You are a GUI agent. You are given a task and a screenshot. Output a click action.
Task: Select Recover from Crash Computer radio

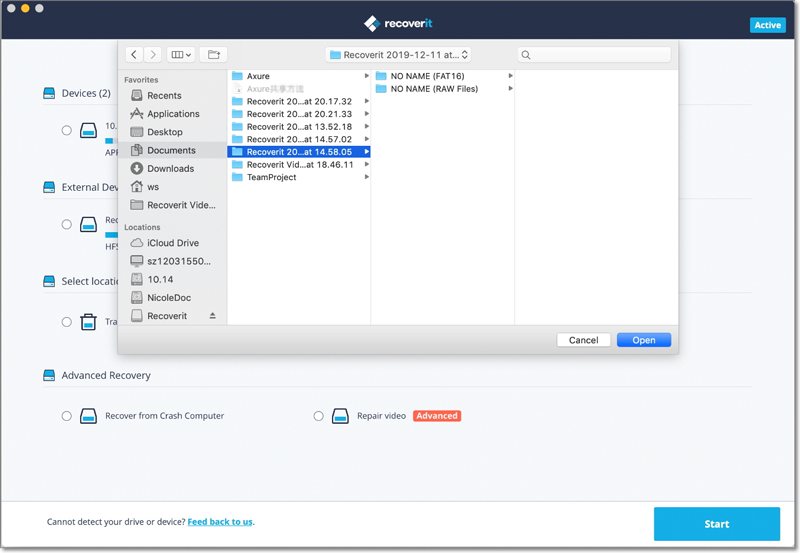66,416
